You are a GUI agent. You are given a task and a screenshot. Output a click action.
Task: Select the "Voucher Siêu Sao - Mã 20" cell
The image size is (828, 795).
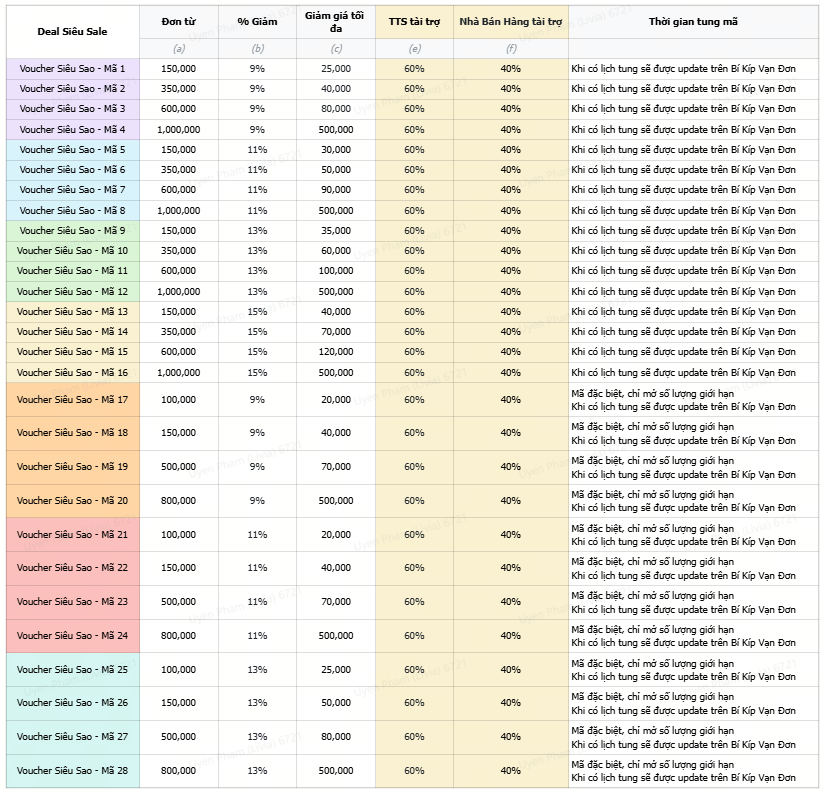coord(72,501)
